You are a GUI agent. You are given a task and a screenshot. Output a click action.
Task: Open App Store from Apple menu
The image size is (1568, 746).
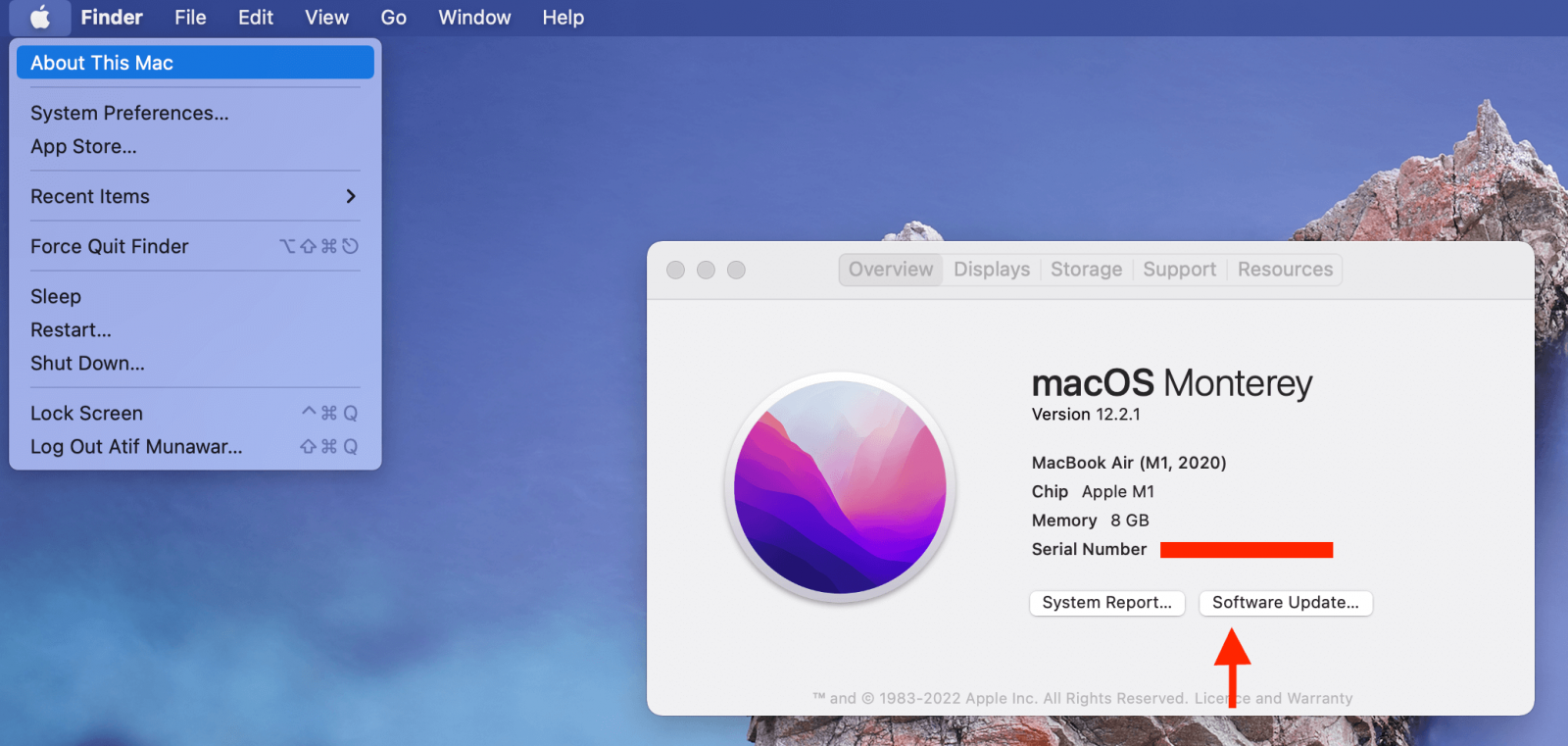coord(83,146)
